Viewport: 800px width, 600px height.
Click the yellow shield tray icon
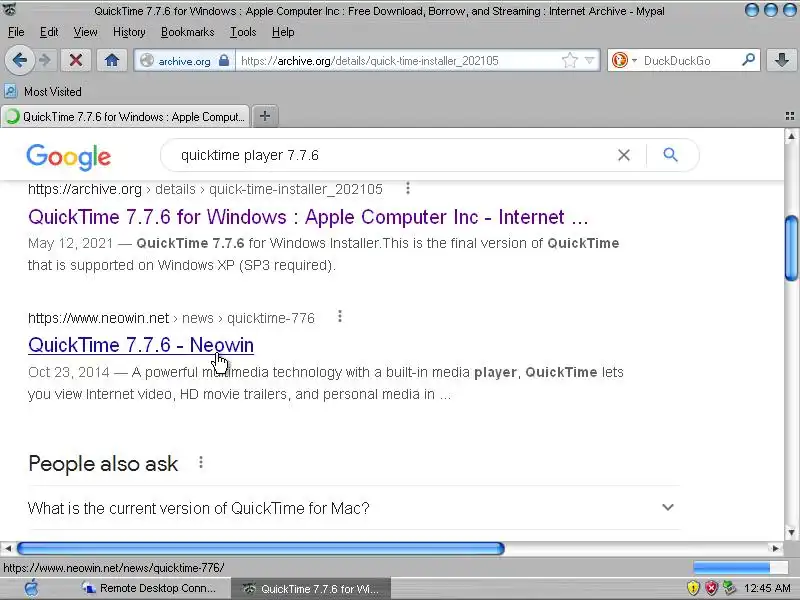[x=693, y=588]
